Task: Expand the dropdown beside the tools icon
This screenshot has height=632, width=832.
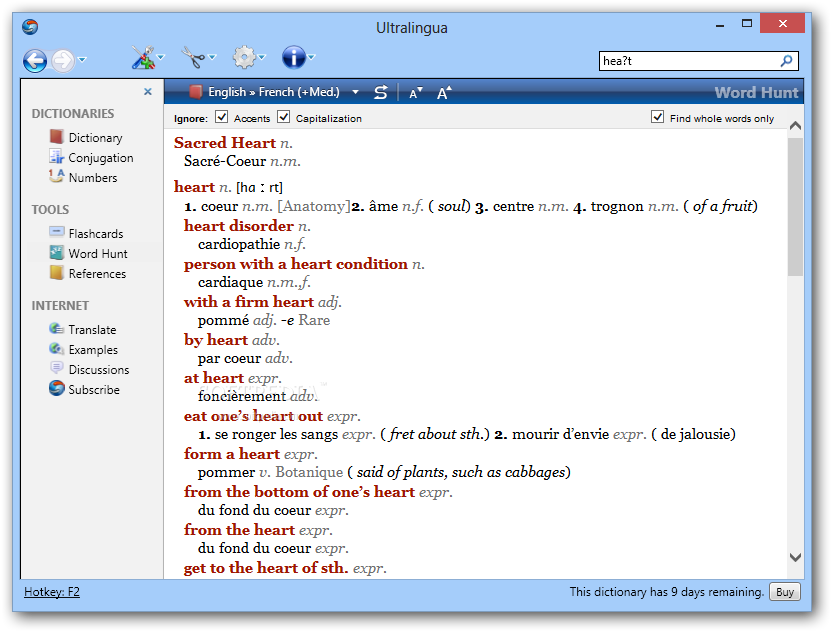Action: coord(161,57)
